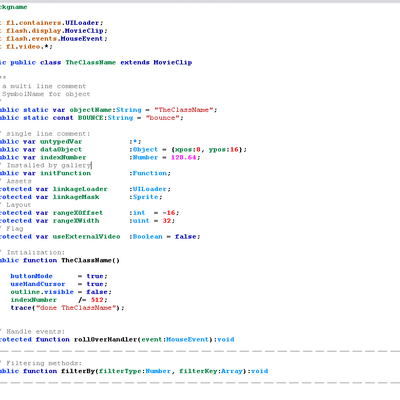400x400 pixels.
Task: Click the trace("done TheClassName") statement
Action: pyautogui.click(x=67, y=308)
